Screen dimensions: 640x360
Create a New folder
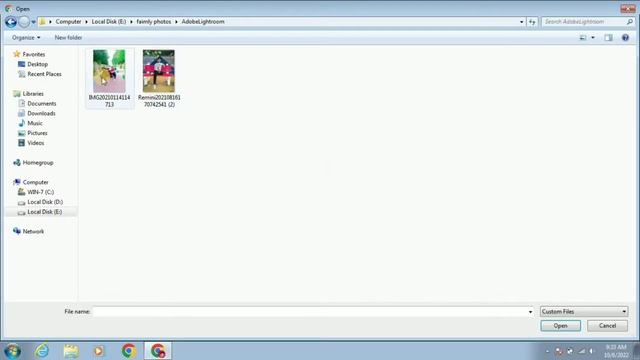[68, 38]
